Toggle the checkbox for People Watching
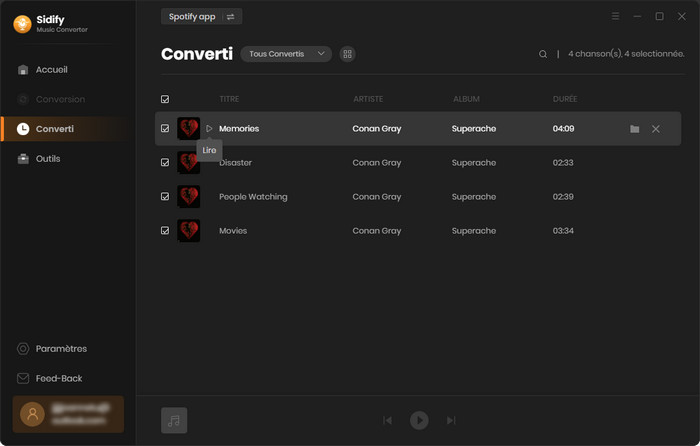This screenshot has width=700, height=446. [x=165, y=197]
